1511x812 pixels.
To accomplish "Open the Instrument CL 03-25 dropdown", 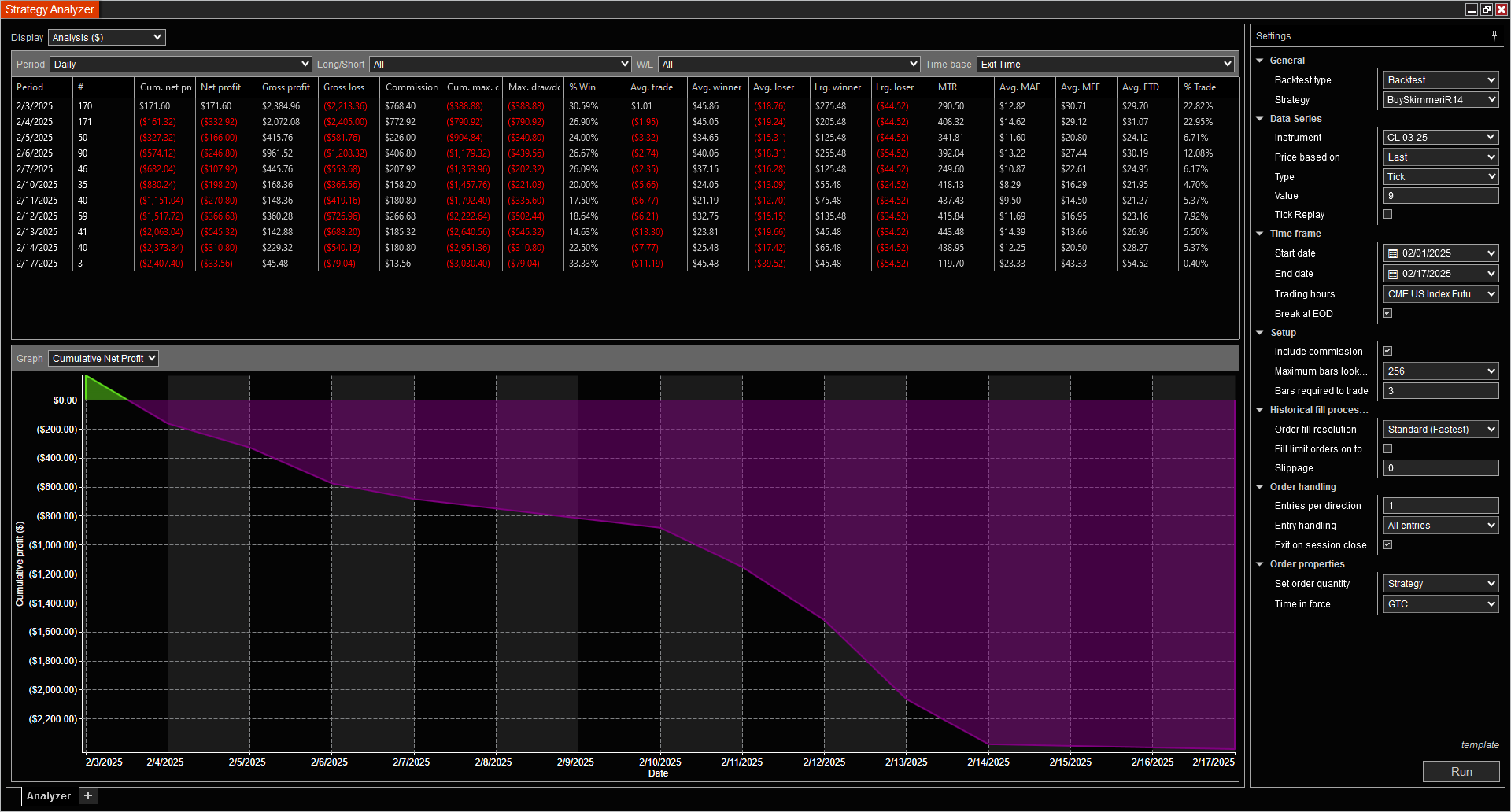I will (x=1440, y=138).
